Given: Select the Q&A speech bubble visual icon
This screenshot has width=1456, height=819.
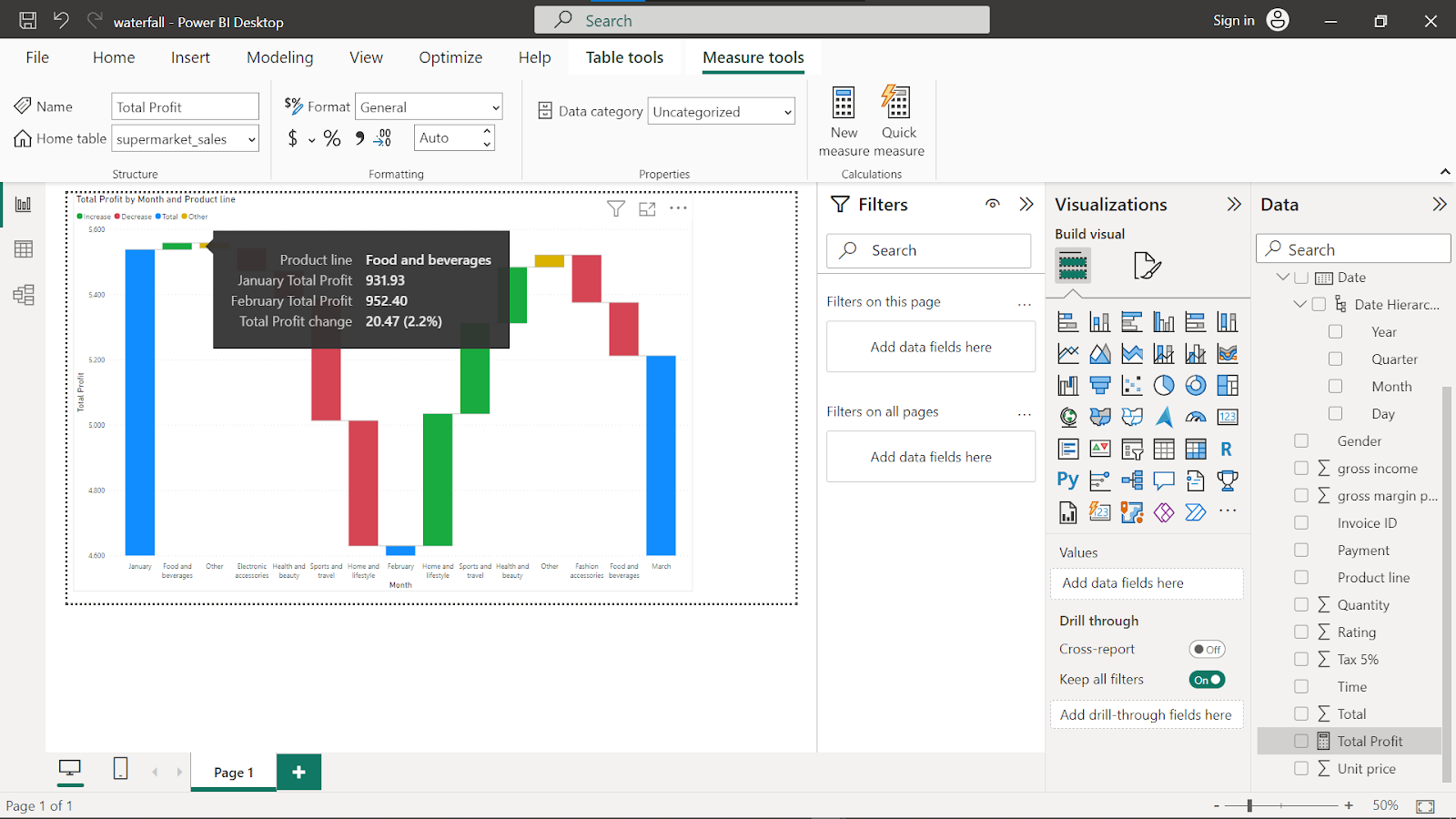Looking at the screenshot, I should tap(1164, 480).
